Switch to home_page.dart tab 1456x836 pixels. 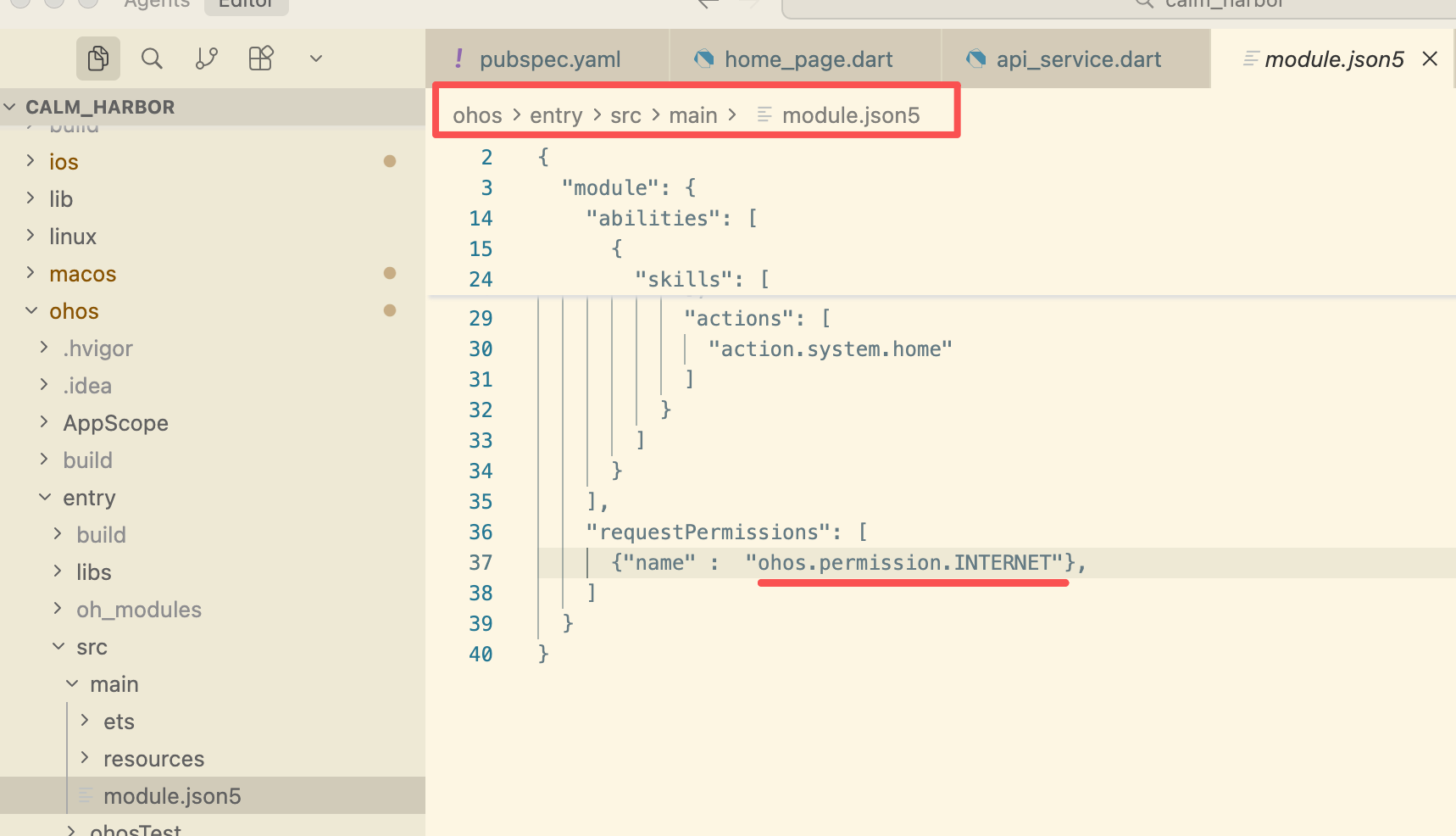tap(805, 59)
